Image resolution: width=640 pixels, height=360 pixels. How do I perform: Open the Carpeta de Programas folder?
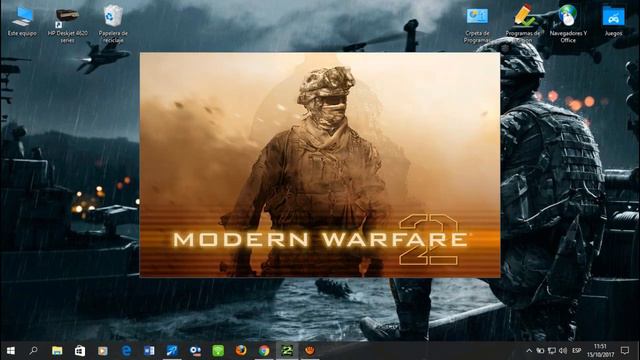pyautogui.click(x=477, y=25)
